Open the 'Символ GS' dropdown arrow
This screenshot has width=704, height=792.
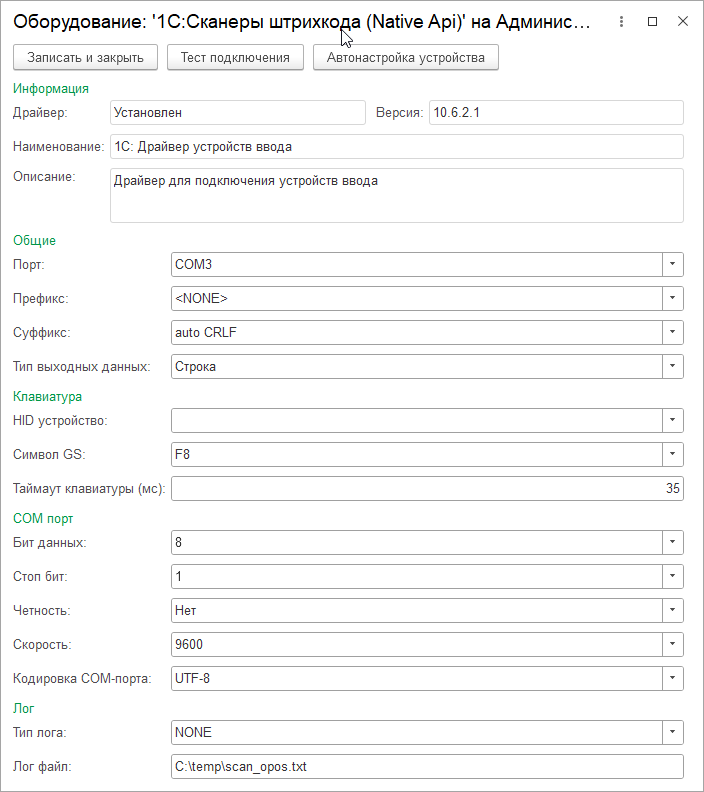(x=673, y=454)
